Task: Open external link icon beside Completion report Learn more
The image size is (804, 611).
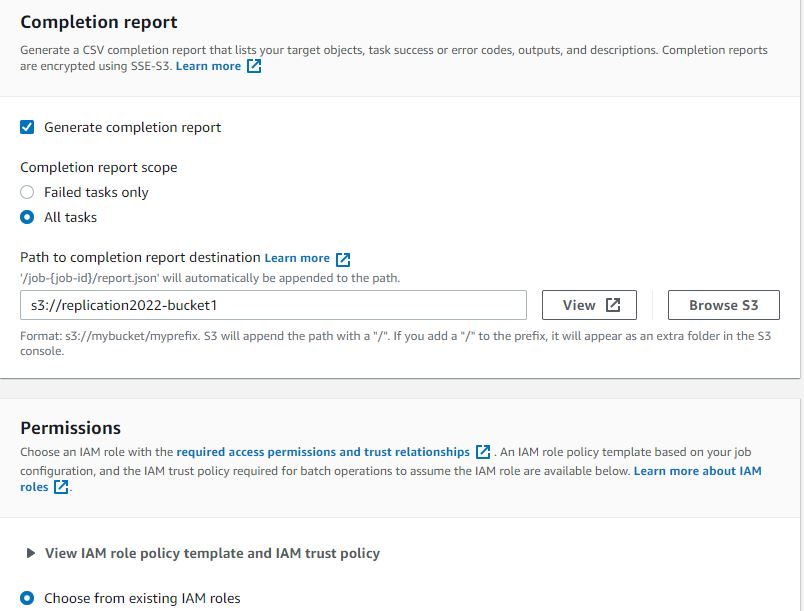Action: click(x=254, y=66)
